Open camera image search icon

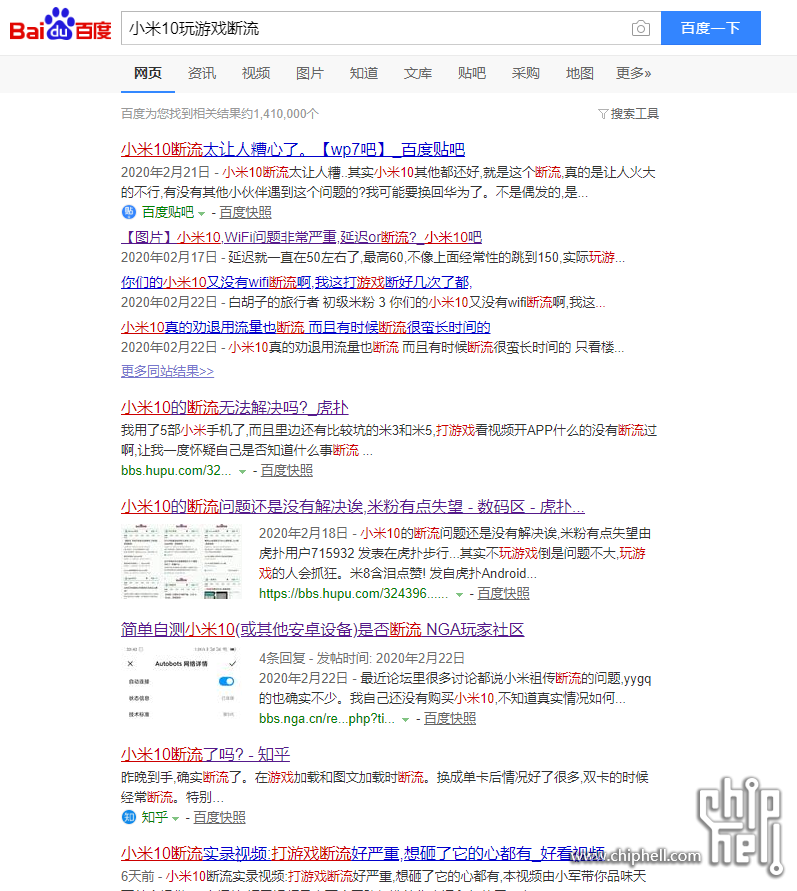coord(641,28)
